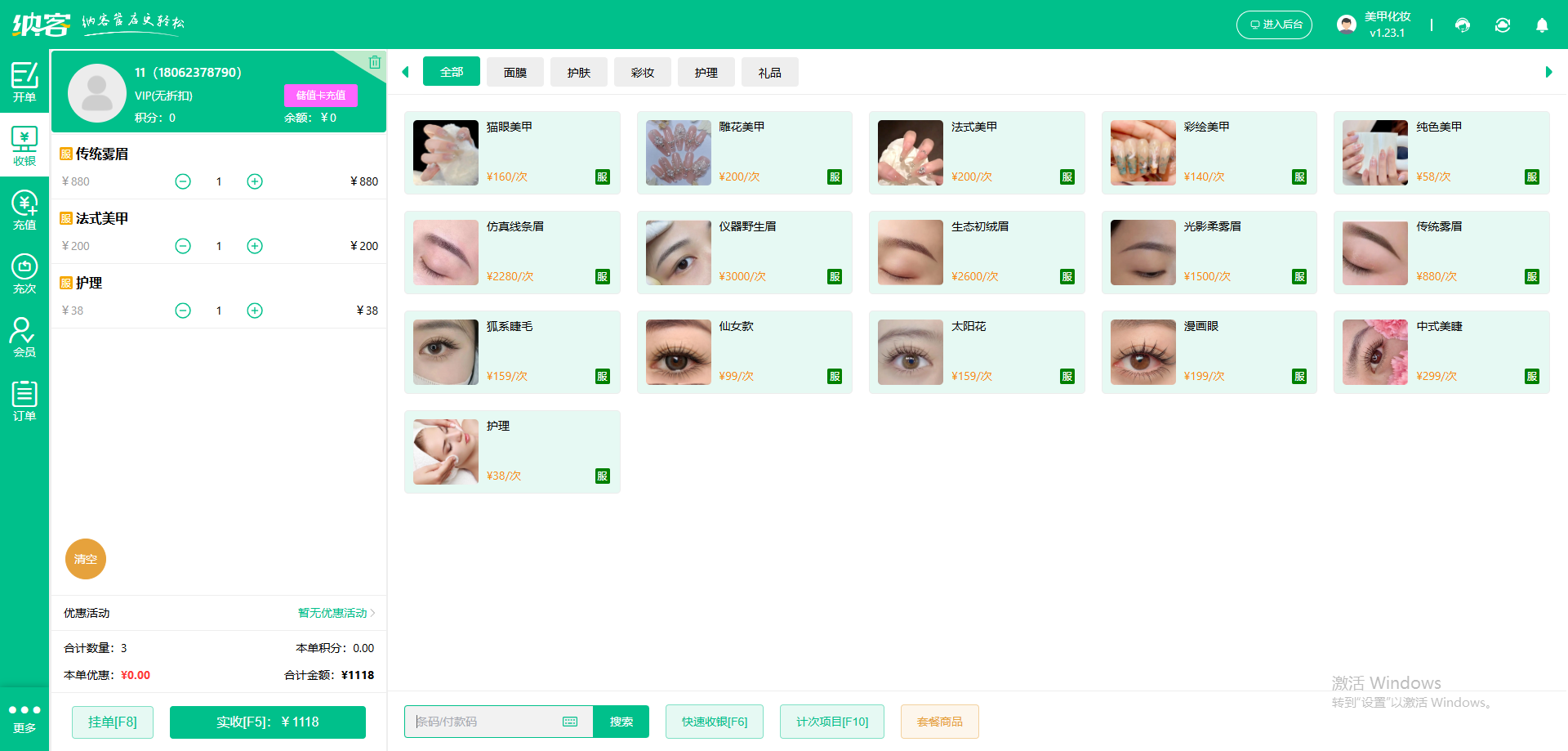
Task: Select the 面膜 category tab
Action: pyautogui.click(x=515, y=72)
